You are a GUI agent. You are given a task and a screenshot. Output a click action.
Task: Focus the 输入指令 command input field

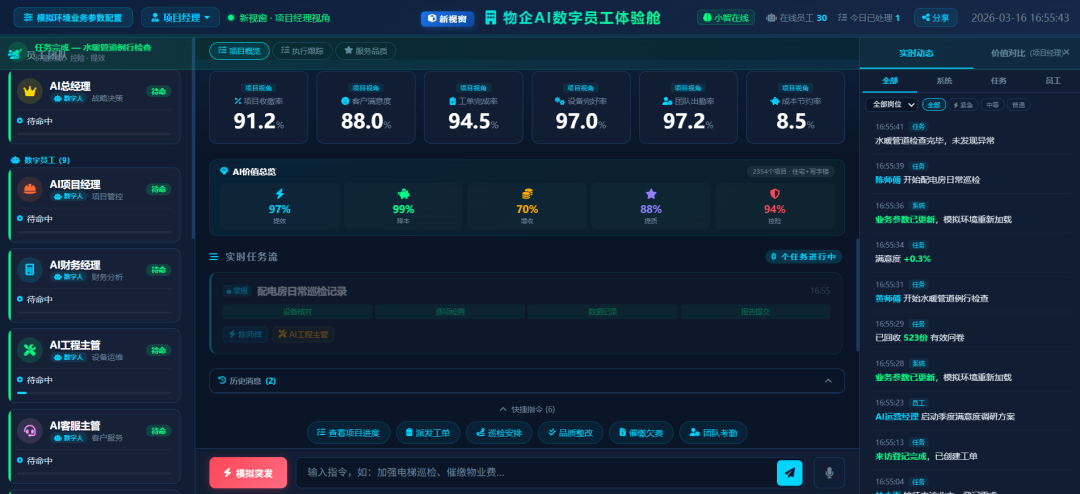(535, 473)
